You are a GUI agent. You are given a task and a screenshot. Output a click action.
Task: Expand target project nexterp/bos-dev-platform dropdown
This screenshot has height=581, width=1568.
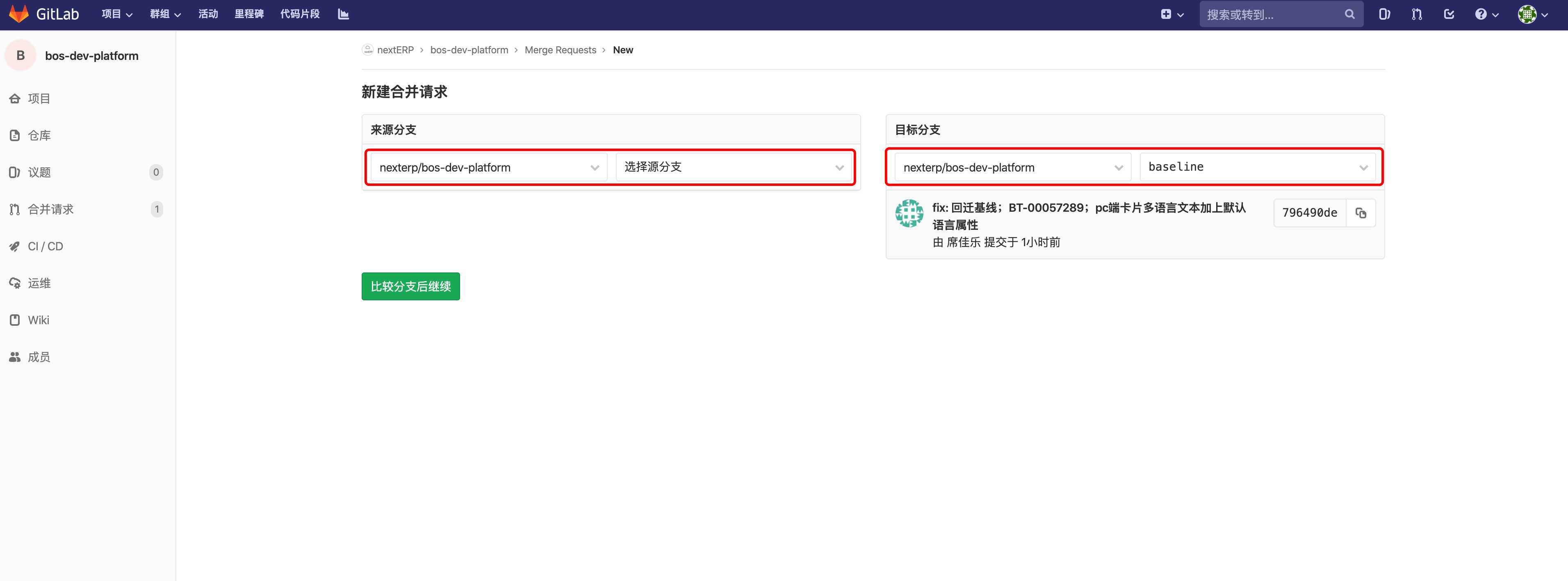click(1013, 167)
